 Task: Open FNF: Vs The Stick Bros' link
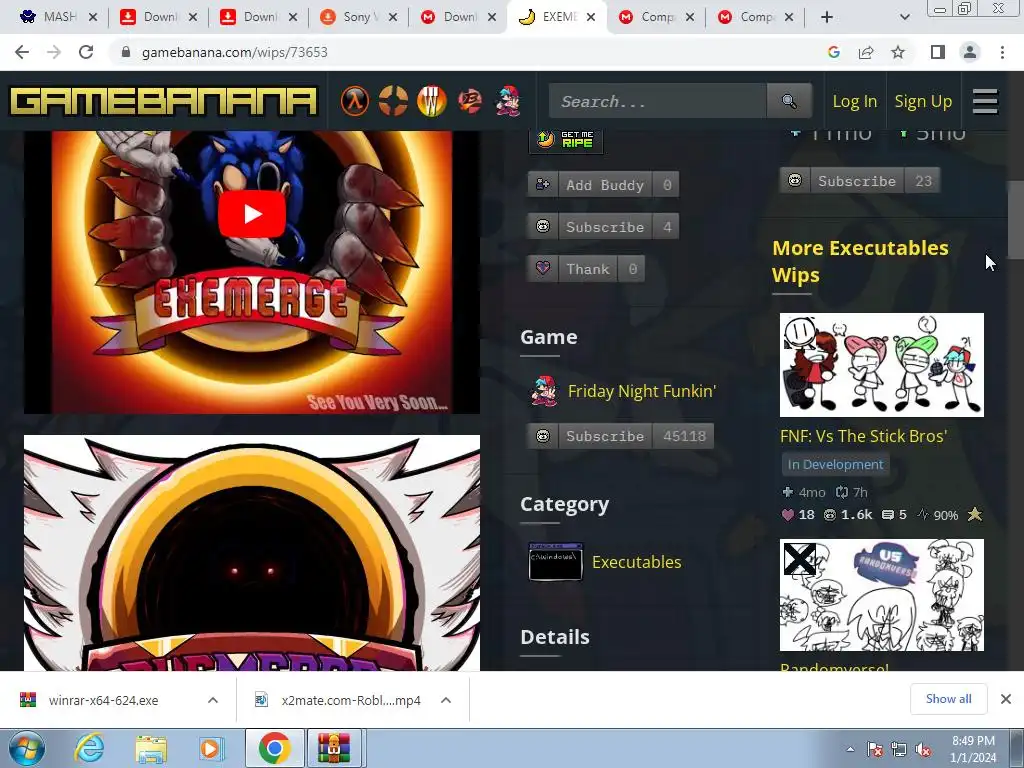(x=863, y=436)
